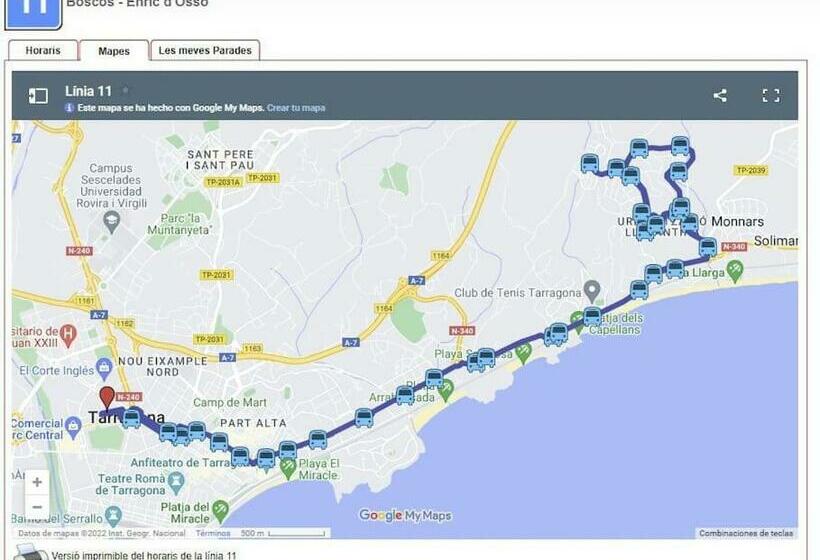
Task: Star the Línia 11 map
Action: point(126,90)
